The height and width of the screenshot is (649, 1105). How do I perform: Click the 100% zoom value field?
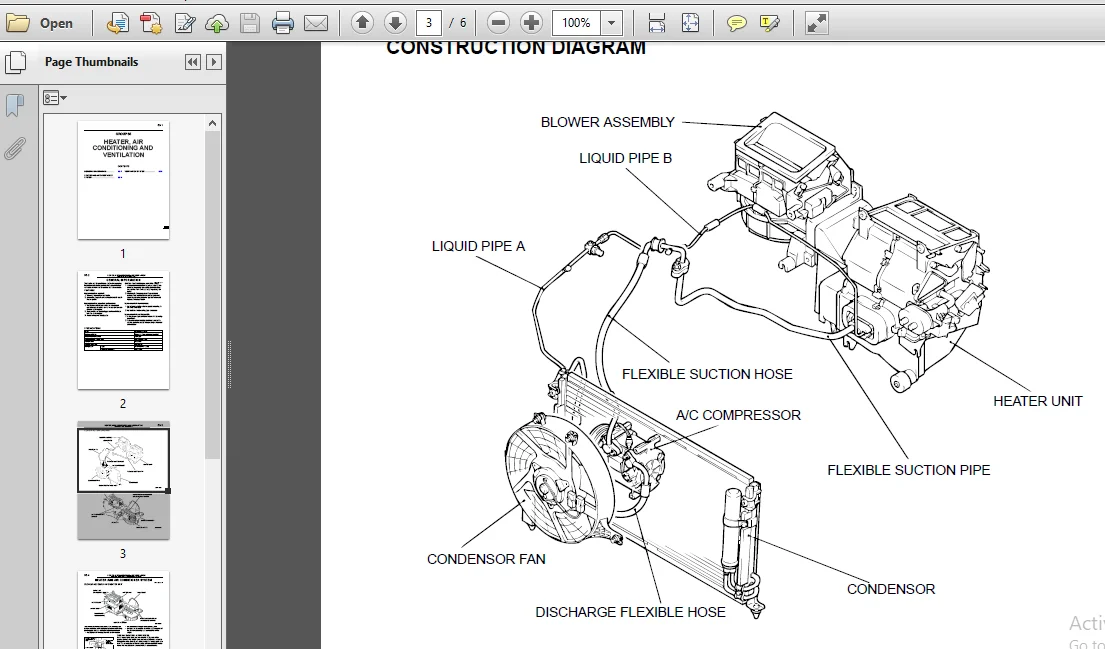pyautogui.click(x=576, y=23)
